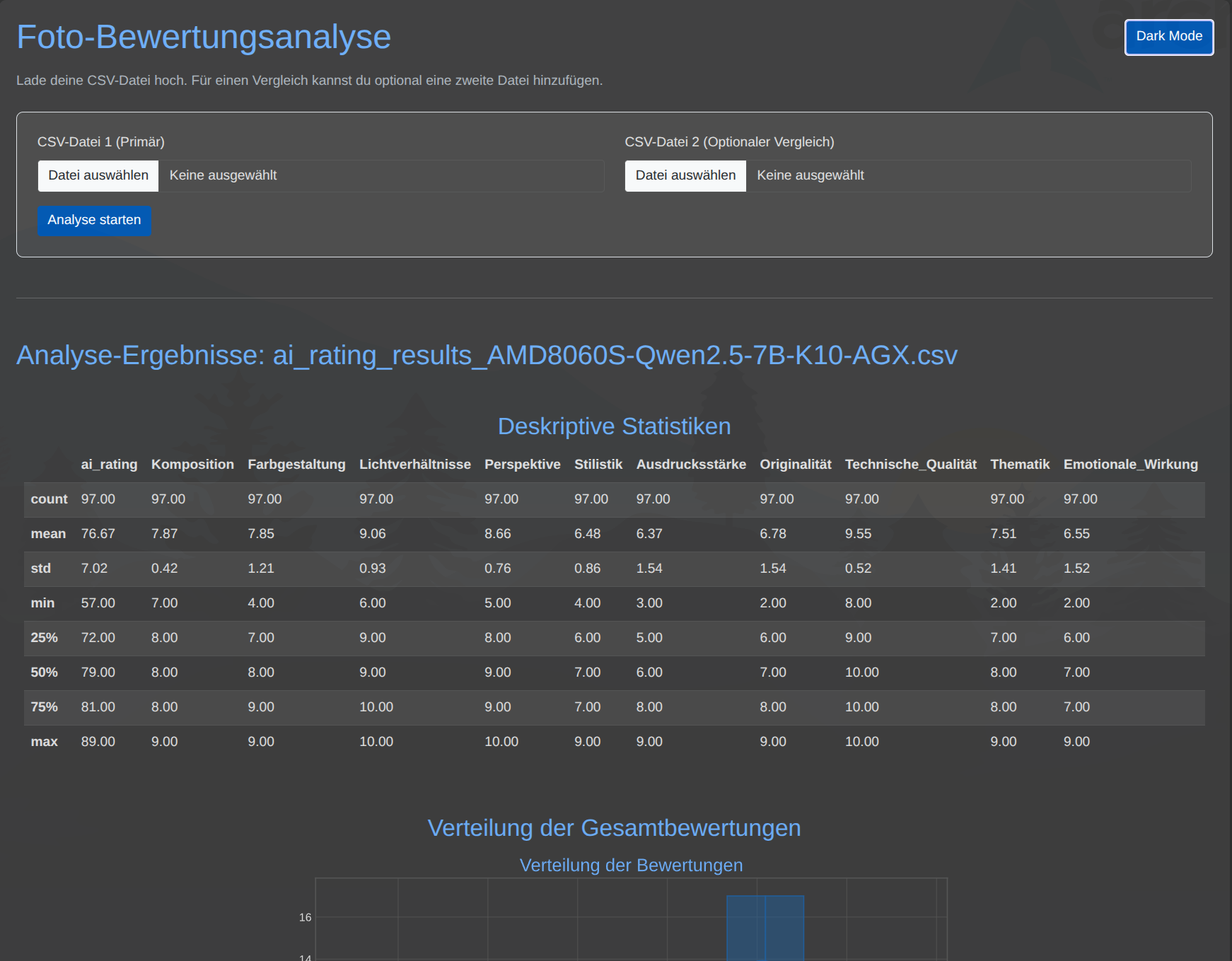Select the 'max' row label
The width and height of the screenshot is (1232, 961).
click(x=44, y=742)
